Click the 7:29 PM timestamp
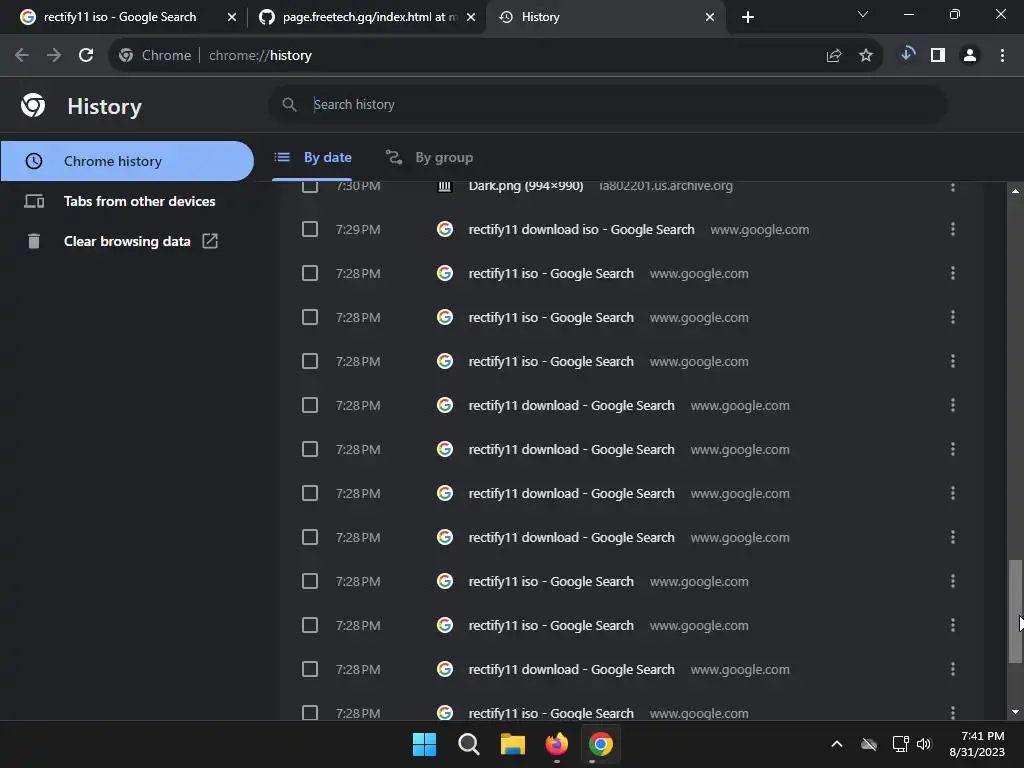Image resolution: width=1024 pixels, height=768 pixels. point(358,229)
